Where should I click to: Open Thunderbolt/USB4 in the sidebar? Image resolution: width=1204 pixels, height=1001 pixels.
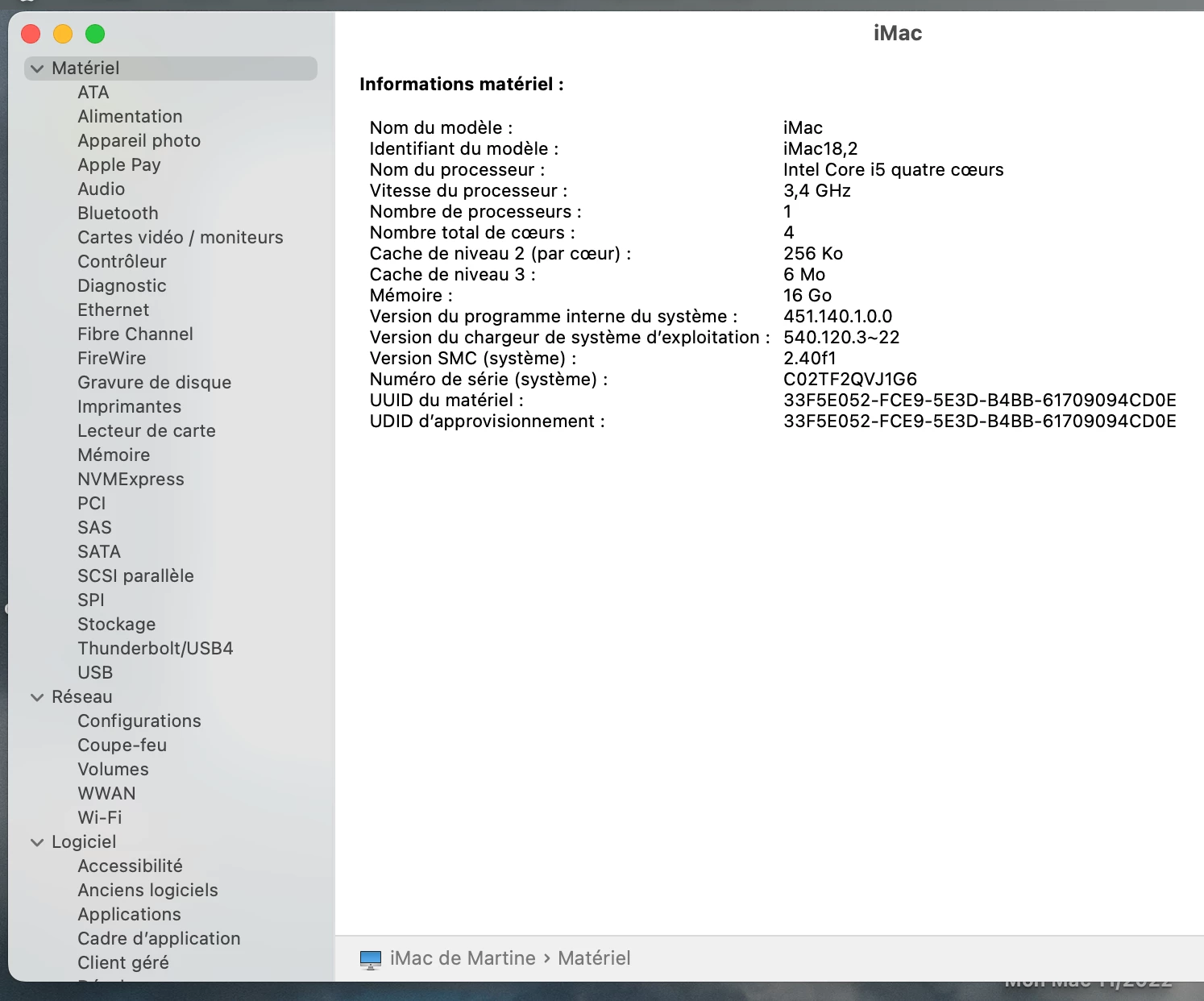click(156, 649)
